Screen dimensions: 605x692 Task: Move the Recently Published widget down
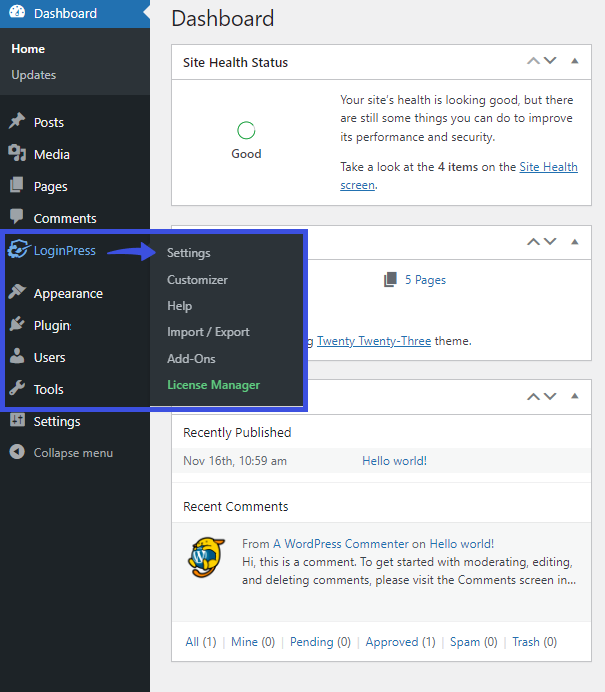550,396
